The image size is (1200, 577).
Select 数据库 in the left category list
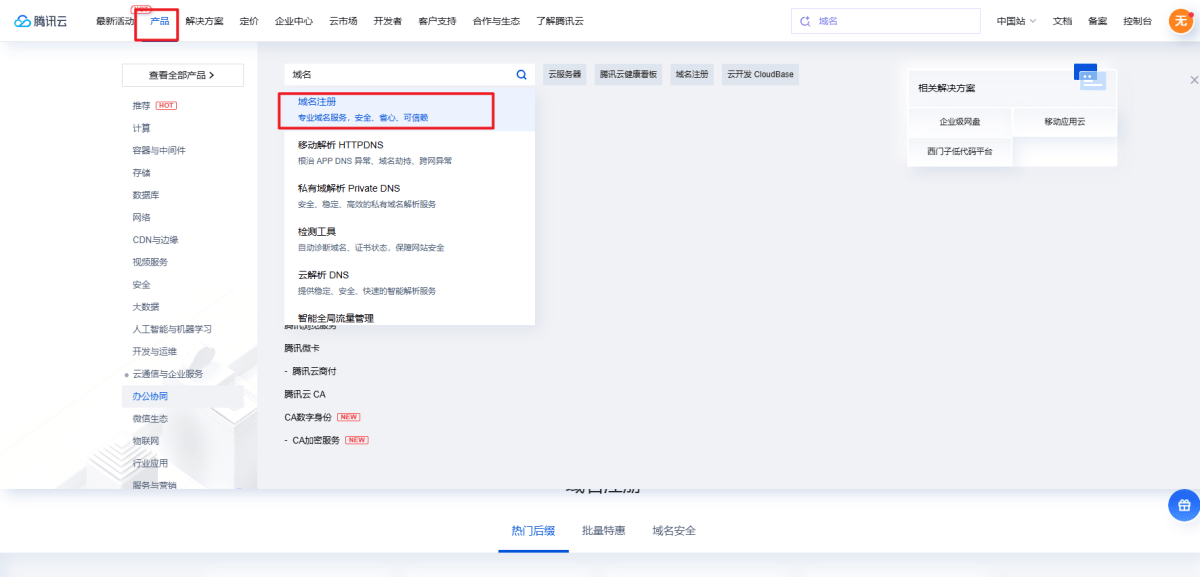146,195
